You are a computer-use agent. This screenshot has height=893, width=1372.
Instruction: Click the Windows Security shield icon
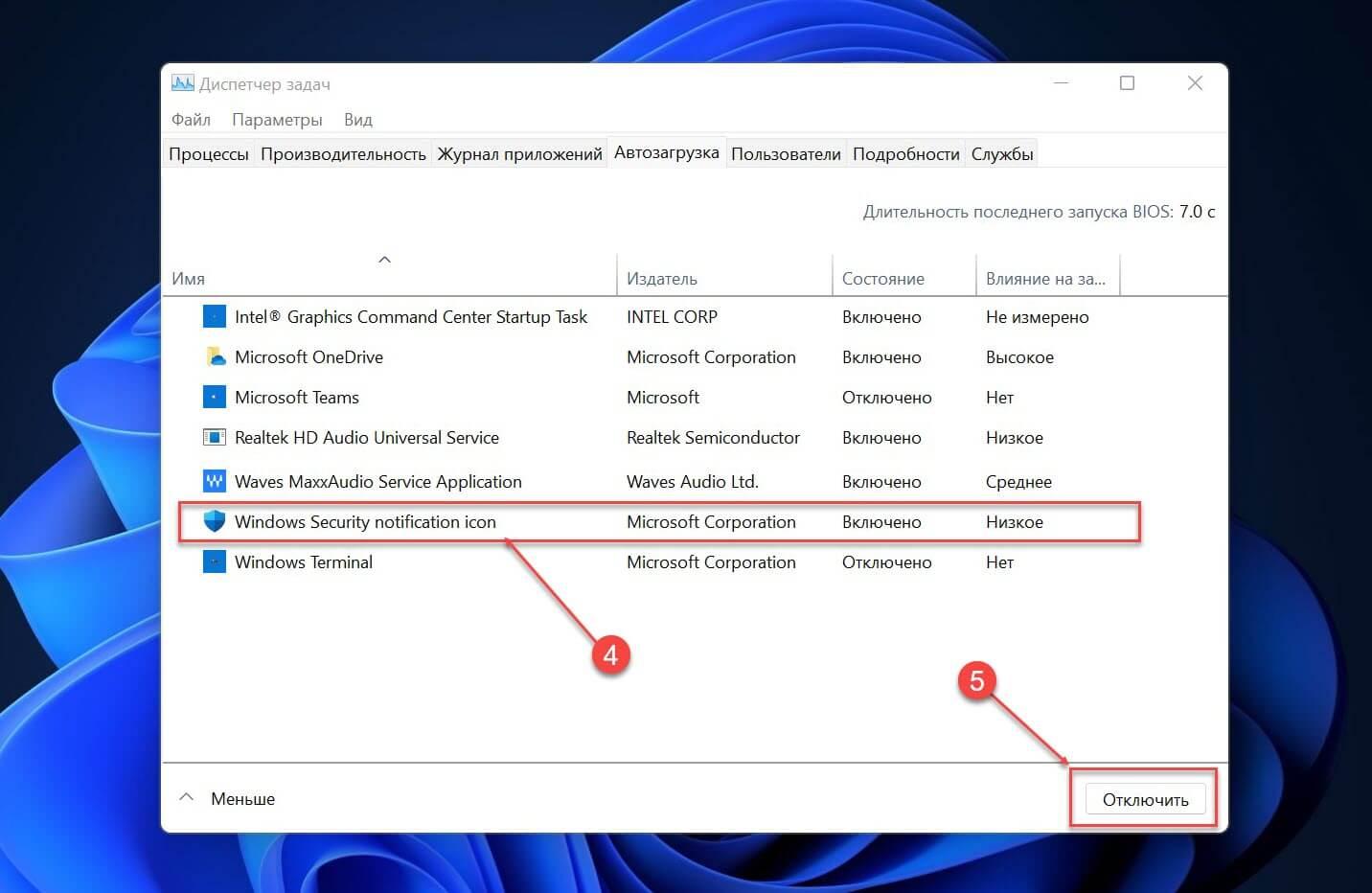pyautogui.click(x=215, y=521)
